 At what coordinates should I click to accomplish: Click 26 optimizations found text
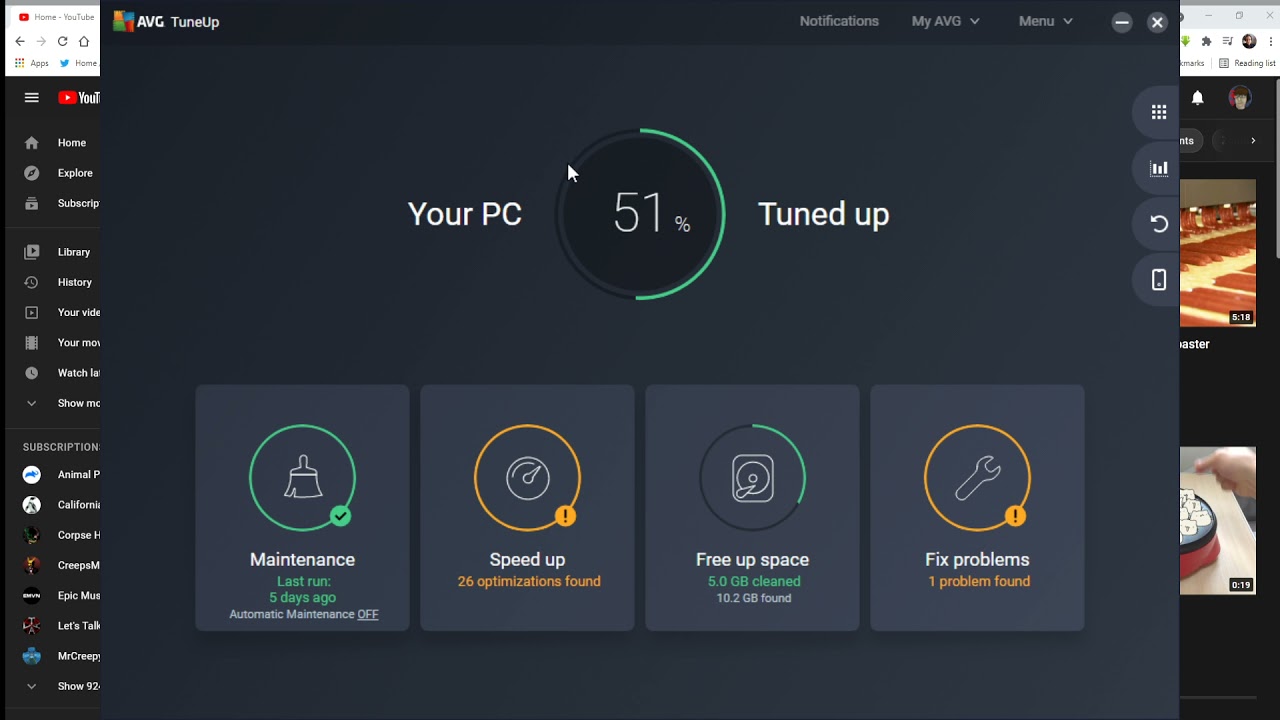click(529, 581)
